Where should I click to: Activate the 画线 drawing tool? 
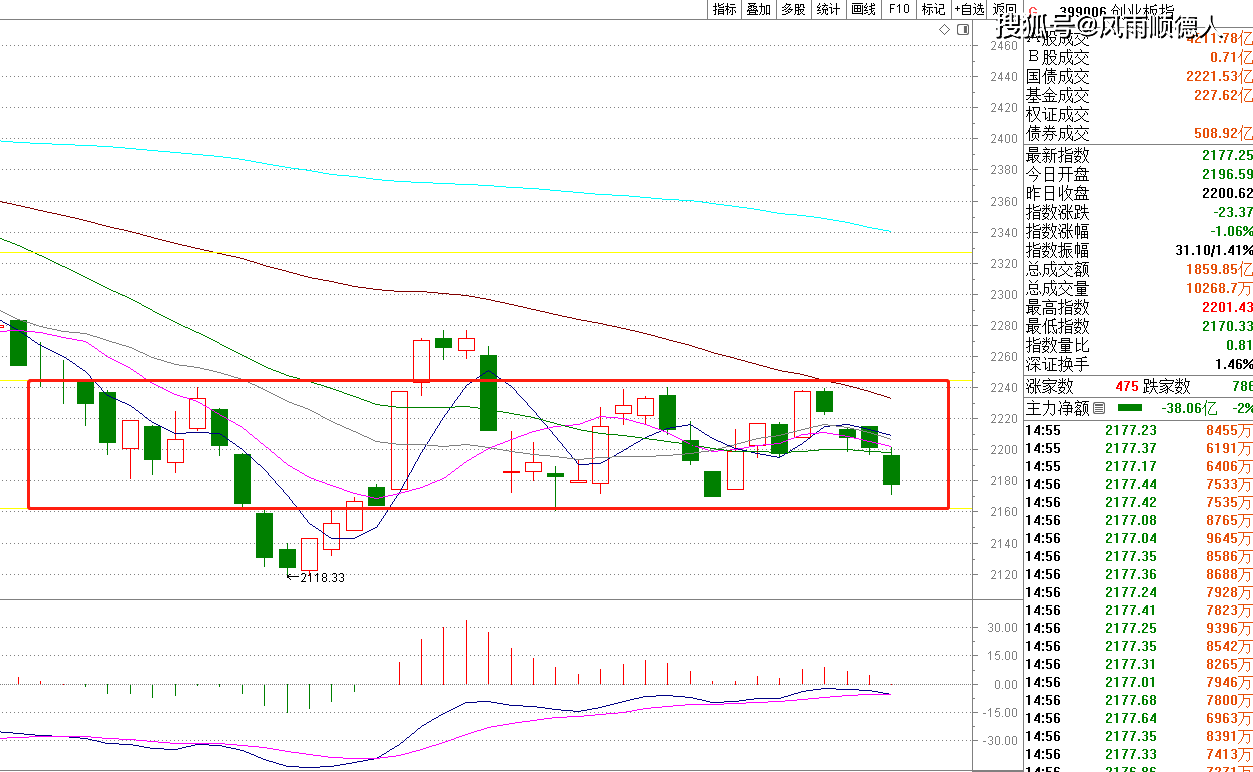click(863, 9)
